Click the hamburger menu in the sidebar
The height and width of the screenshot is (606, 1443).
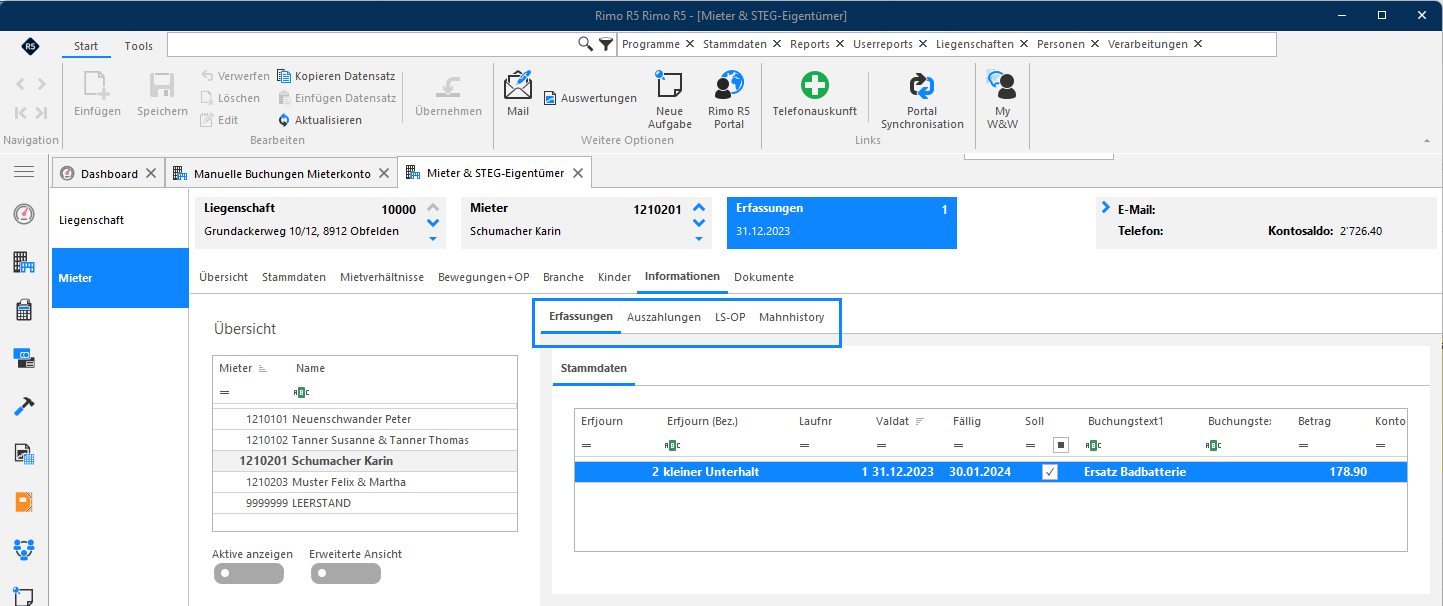click(x=24, y=173)
